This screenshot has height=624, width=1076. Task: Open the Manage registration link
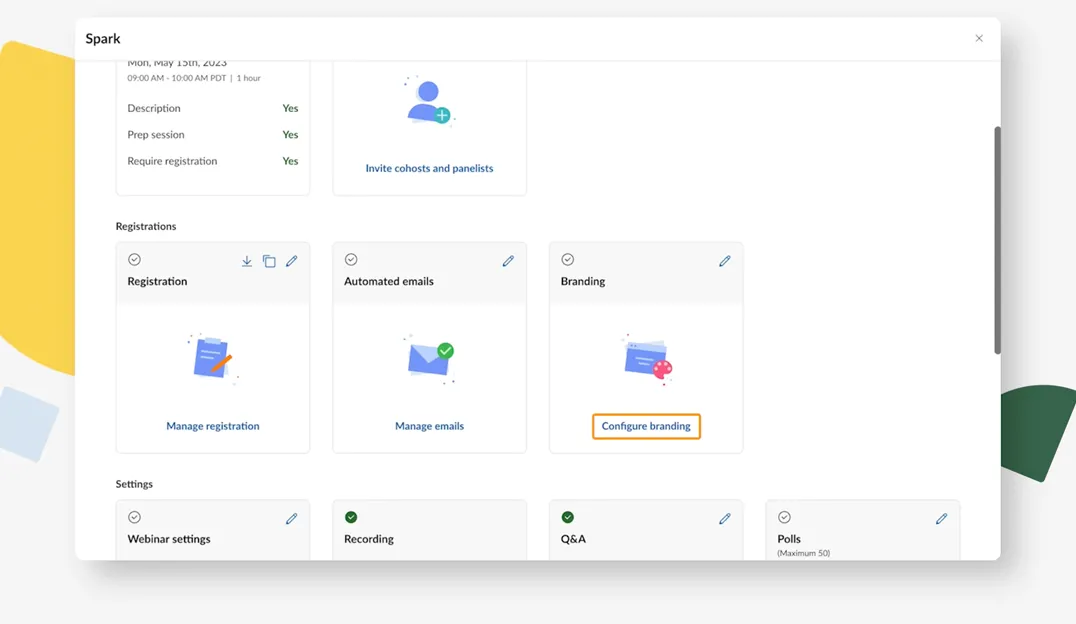213,426
